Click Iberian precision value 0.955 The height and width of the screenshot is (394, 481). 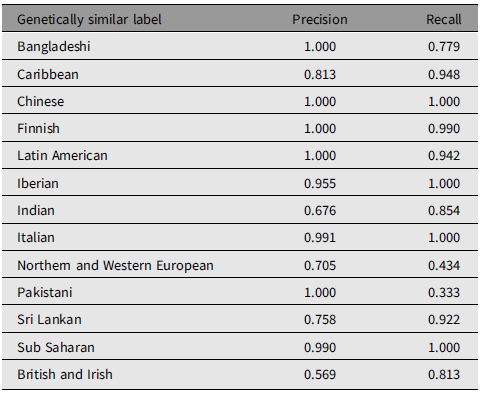click(x=320, y=183)
